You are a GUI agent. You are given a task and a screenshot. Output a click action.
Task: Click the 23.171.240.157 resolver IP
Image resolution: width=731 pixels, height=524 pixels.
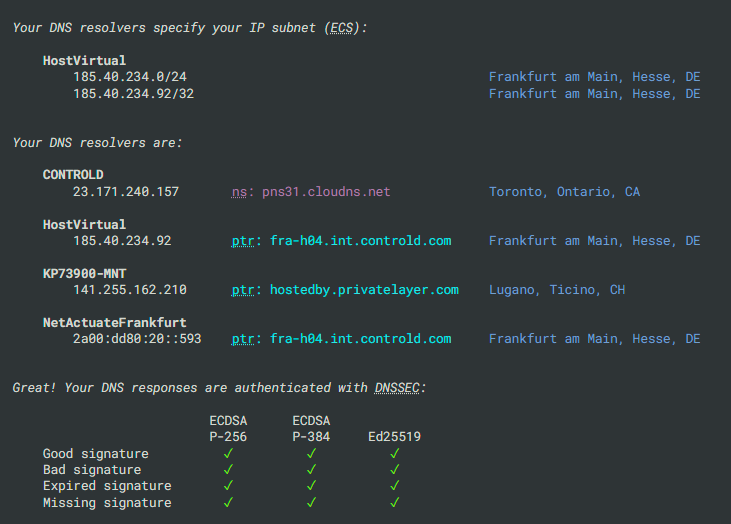coord(126,192)
